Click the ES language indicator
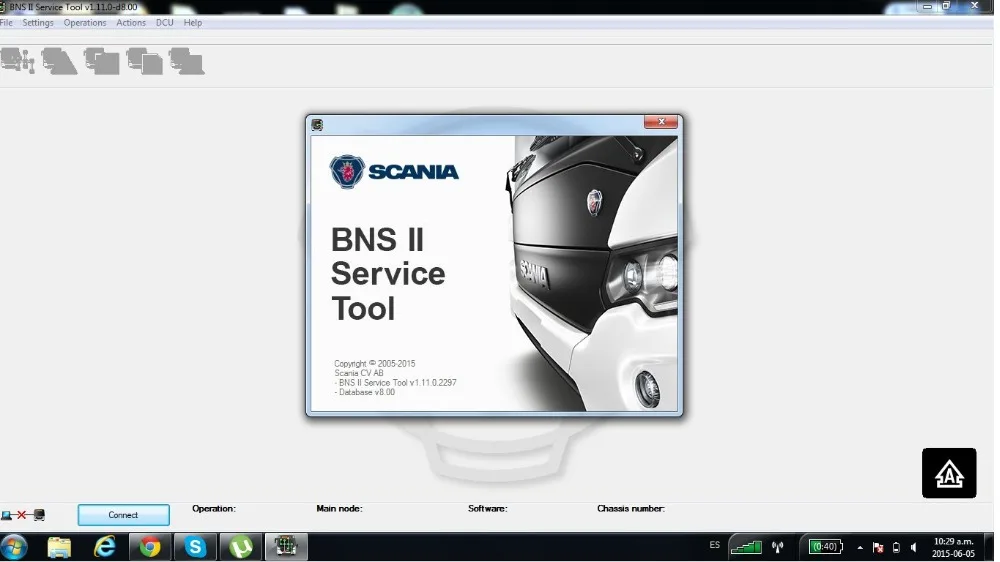The width and height of the screenshot is (1000, 562). 714,545
